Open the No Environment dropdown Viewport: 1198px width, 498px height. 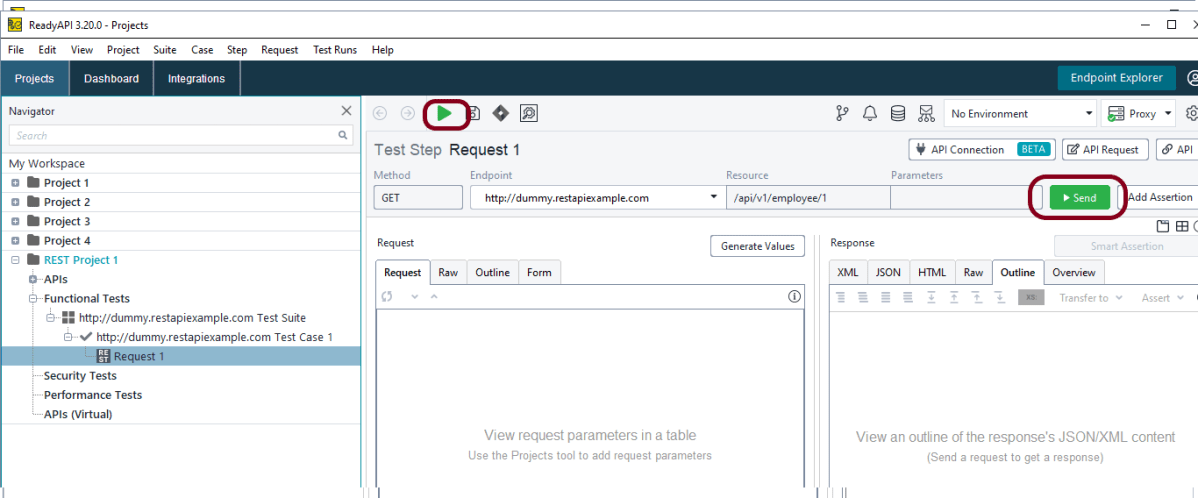(1021, 114)
